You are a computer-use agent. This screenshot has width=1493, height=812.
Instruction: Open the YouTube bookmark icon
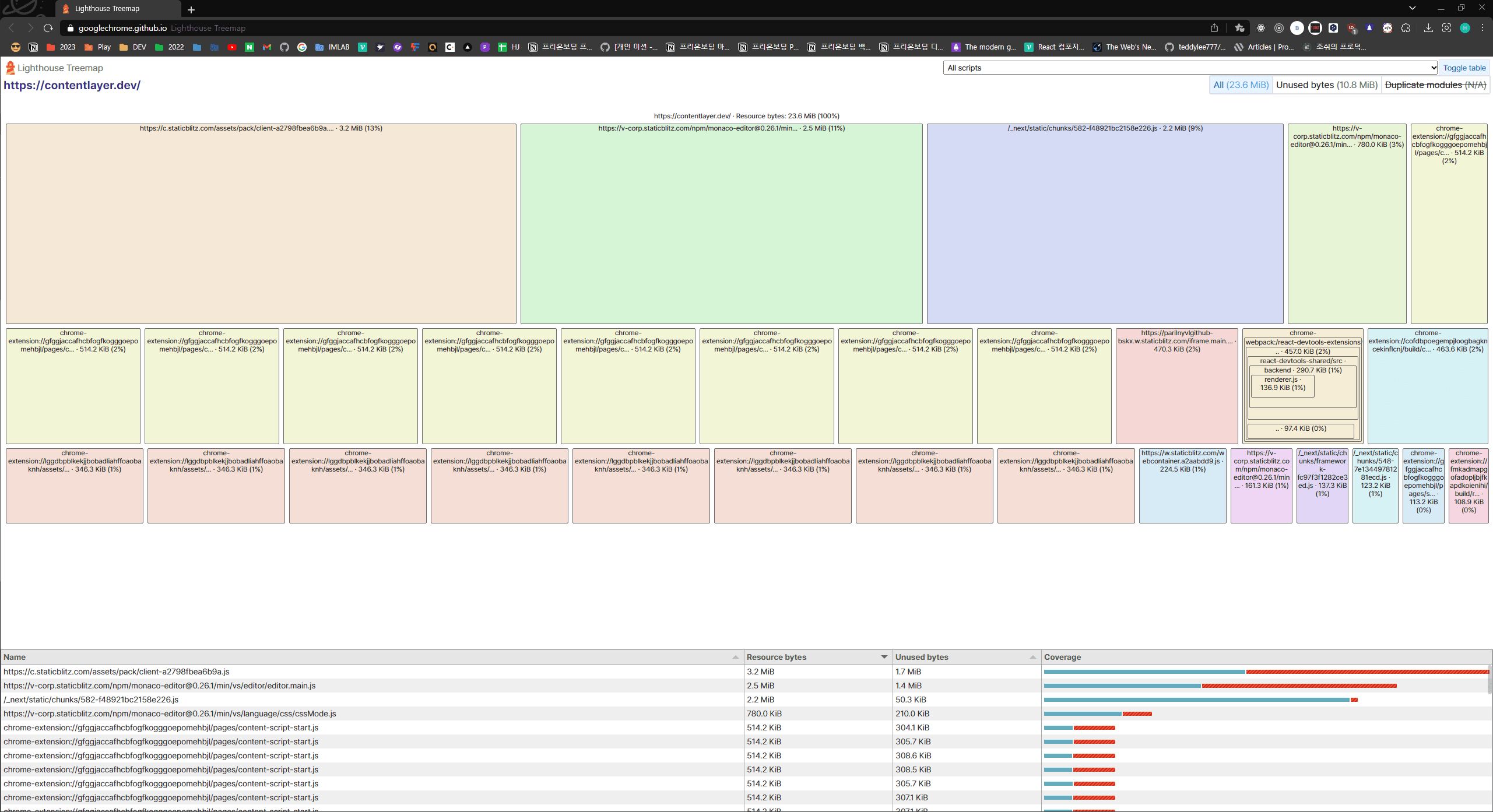click(232, 47)
